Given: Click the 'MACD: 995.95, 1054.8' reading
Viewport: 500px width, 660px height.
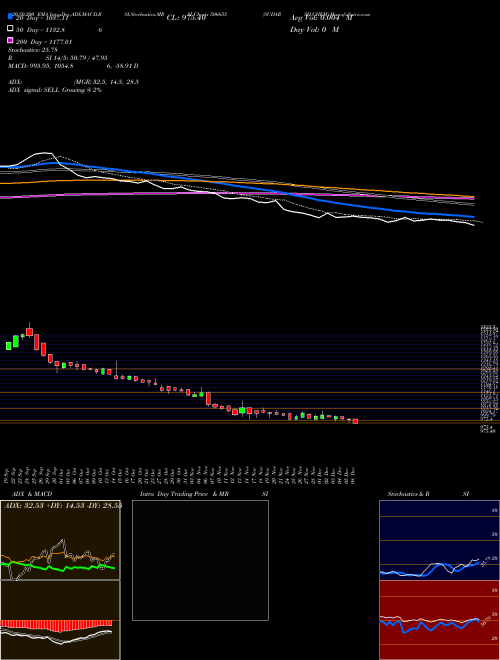Looking at the screenshot, I should 40,66.
